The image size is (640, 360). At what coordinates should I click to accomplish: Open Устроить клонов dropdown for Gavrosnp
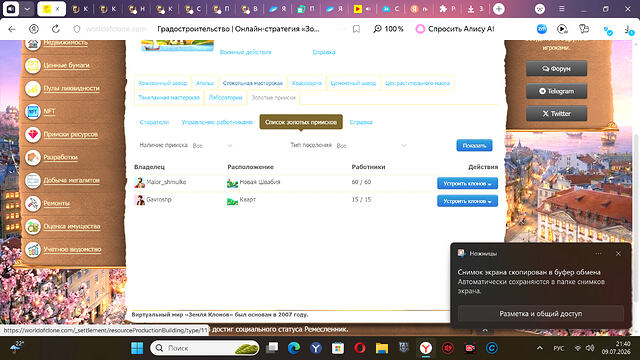467,201
